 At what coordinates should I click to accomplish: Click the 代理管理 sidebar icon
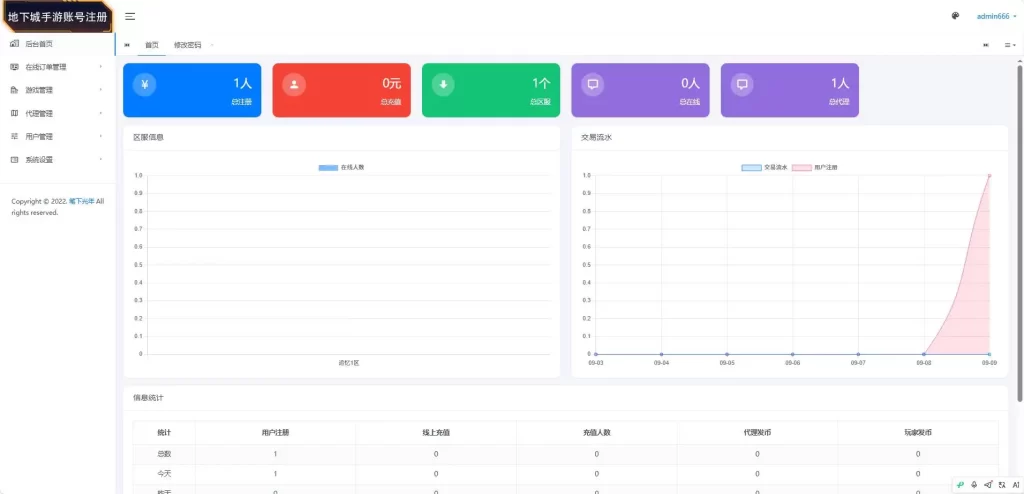tap(15, 113)
